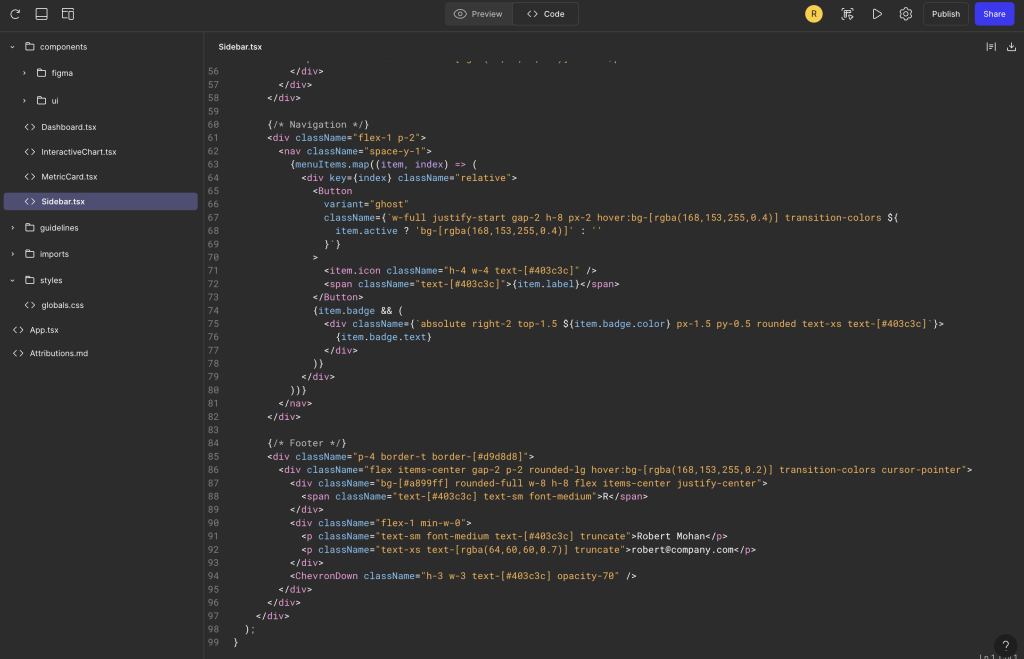1024x659 pixels.
Task: Click the bottom panel layout icon
Action: pyautogui.click(x=41, y=14)
